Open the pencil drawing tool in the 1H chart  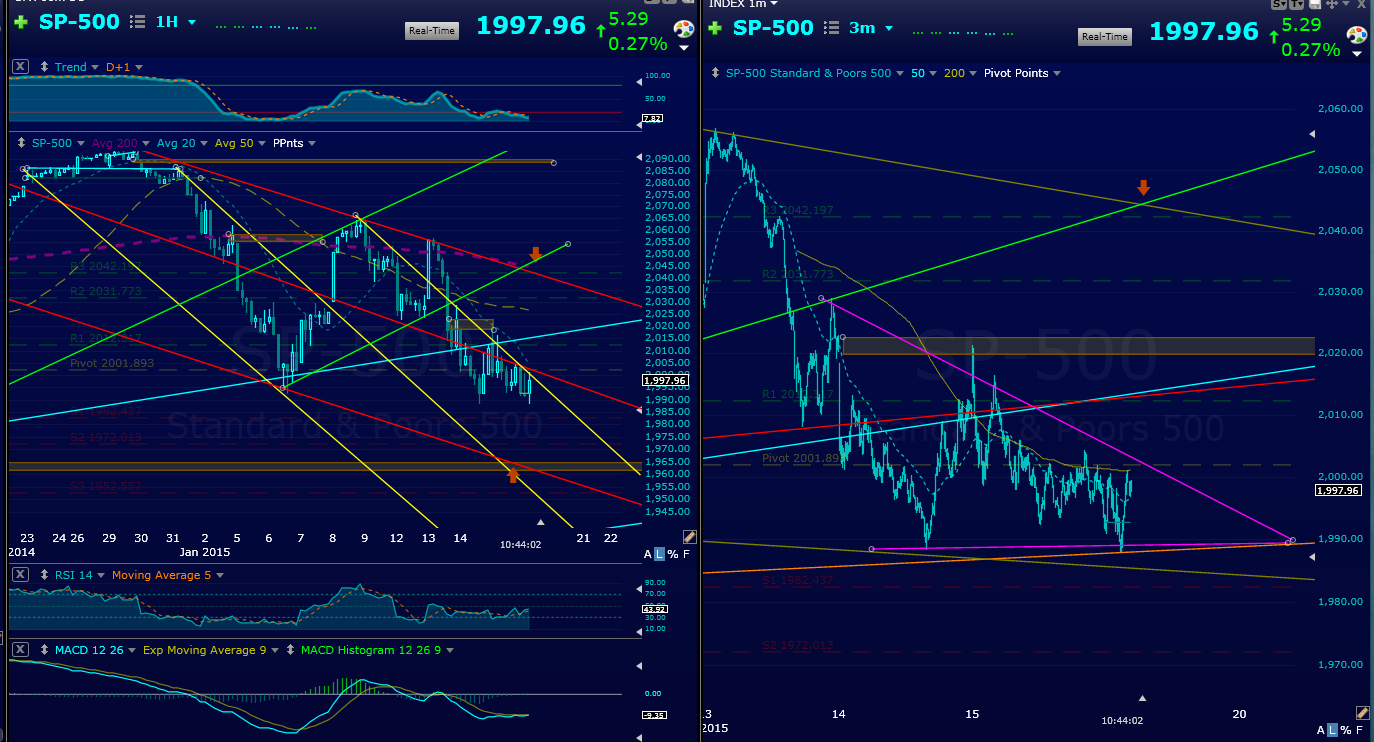pyautogui.click(x=688, y=537)
